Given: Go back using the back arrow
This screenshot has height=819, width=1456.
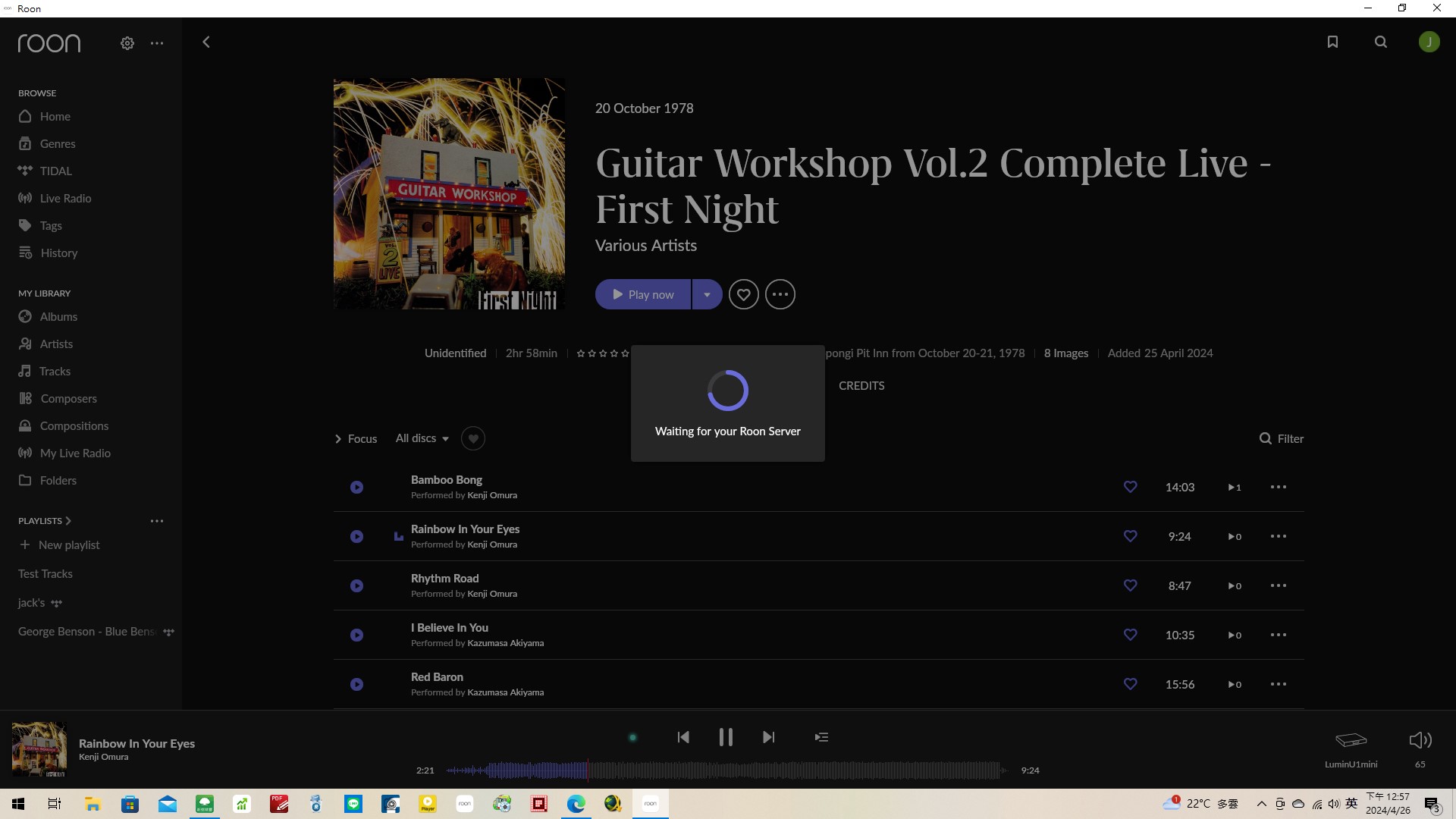Looking at the screenshot, I should pos(206,42).
